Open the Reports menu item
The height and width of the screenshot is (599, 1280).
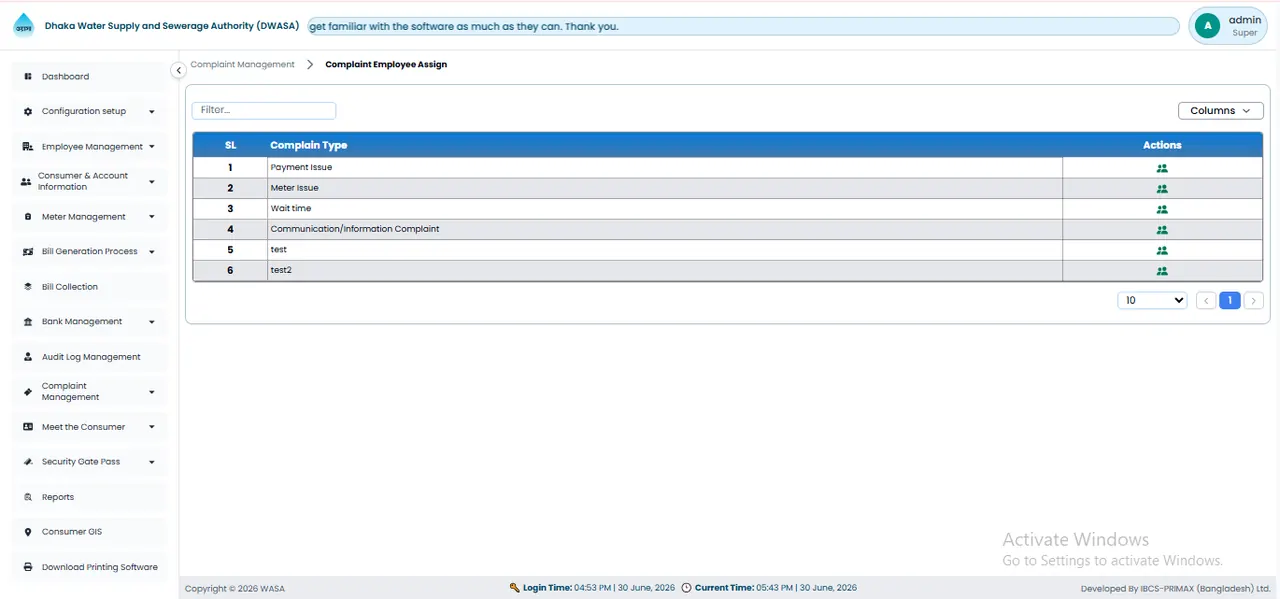pos(88,497)
